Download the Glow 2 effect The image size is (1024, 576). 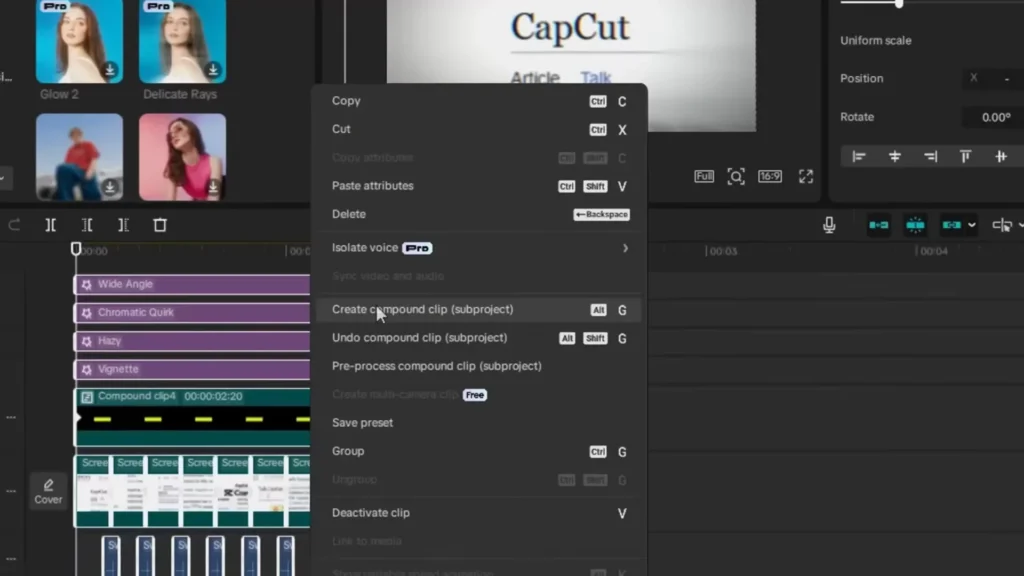pos(110,69)
